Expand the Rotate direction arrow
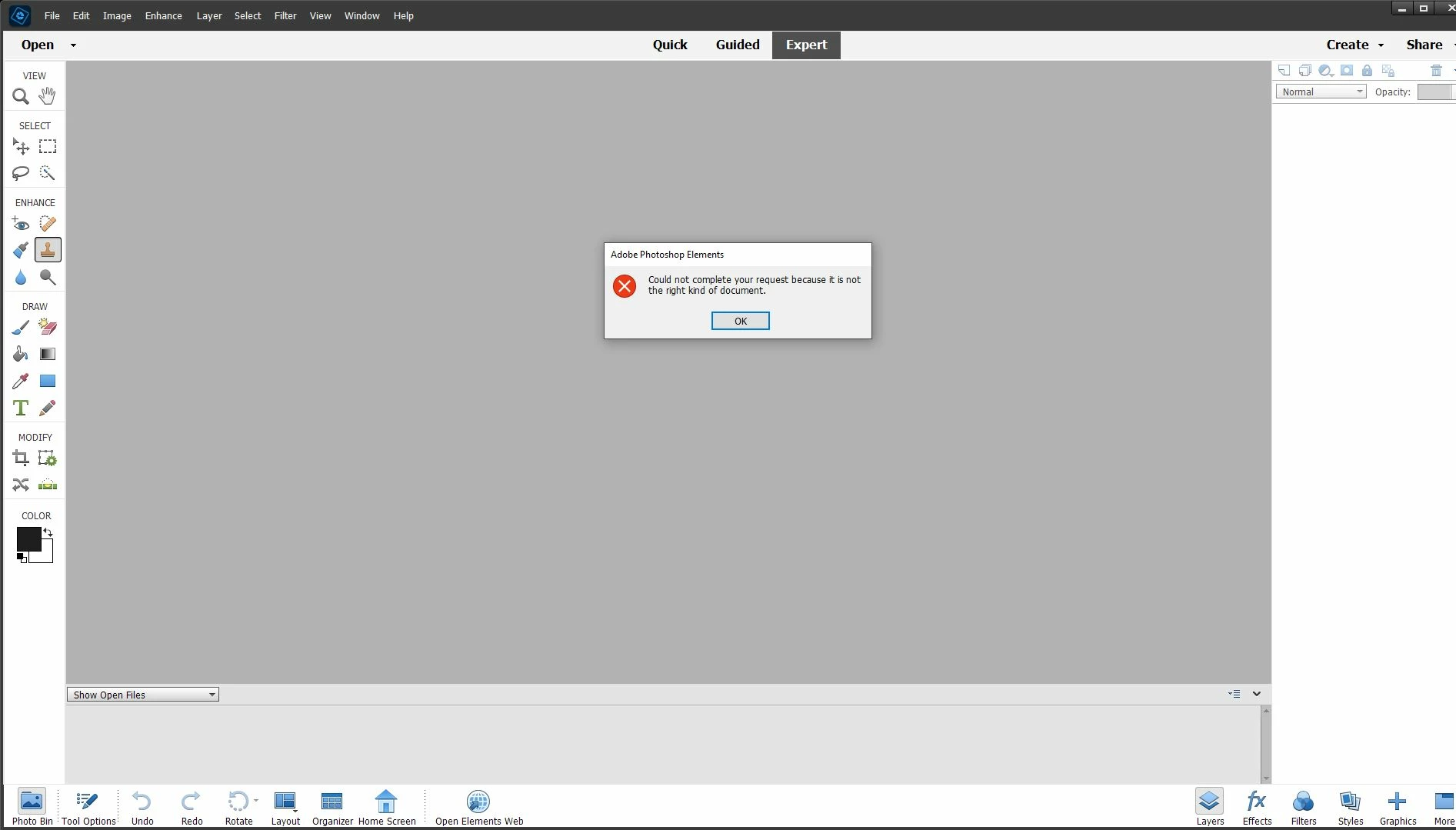 tap(256, 800)
